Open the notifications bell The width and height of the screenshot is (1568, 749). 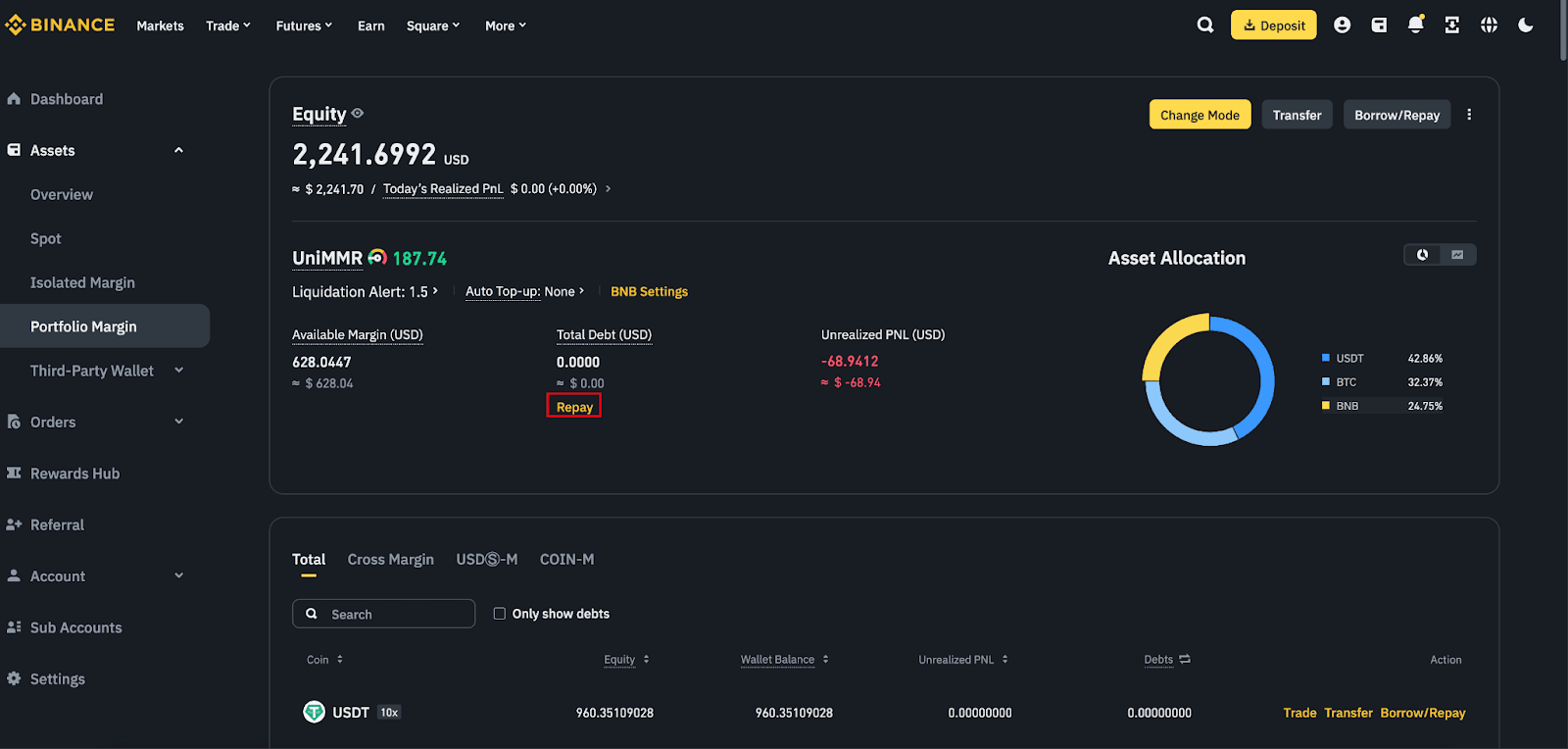click(1415, 25)
